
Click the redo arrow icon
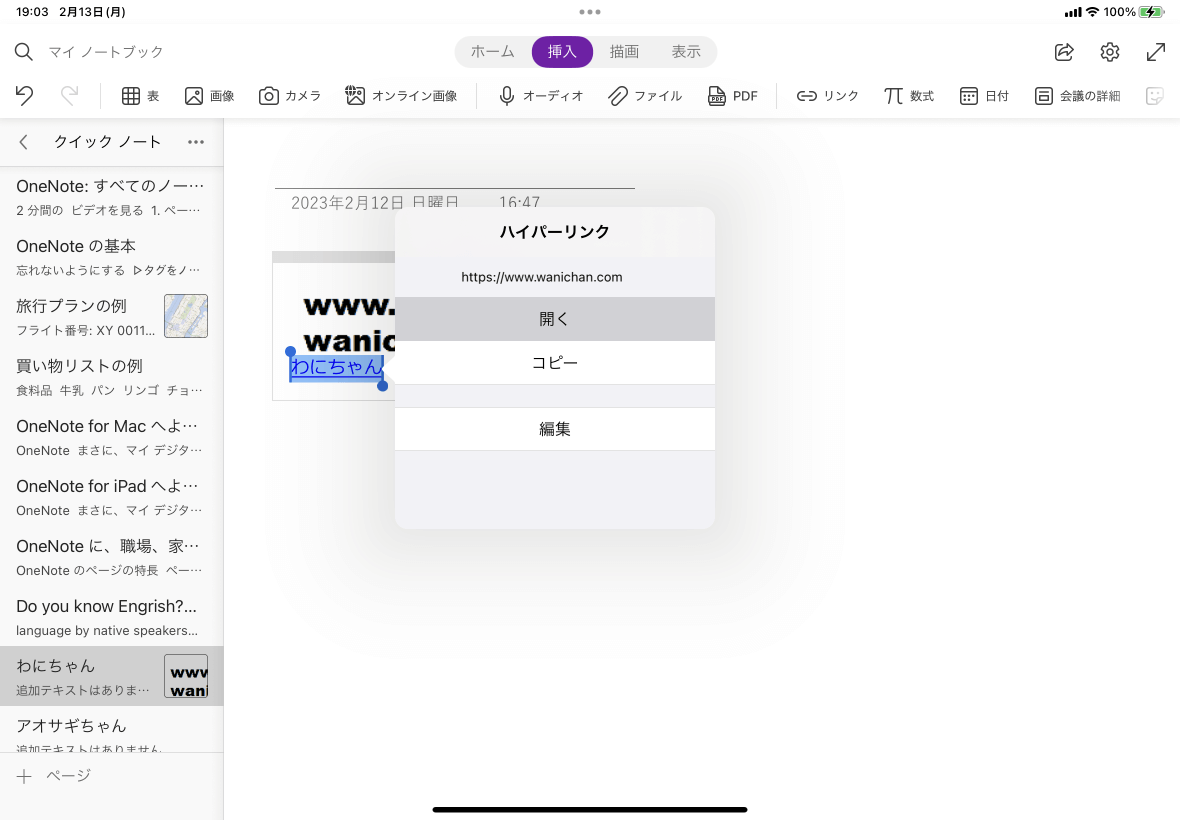69,96
